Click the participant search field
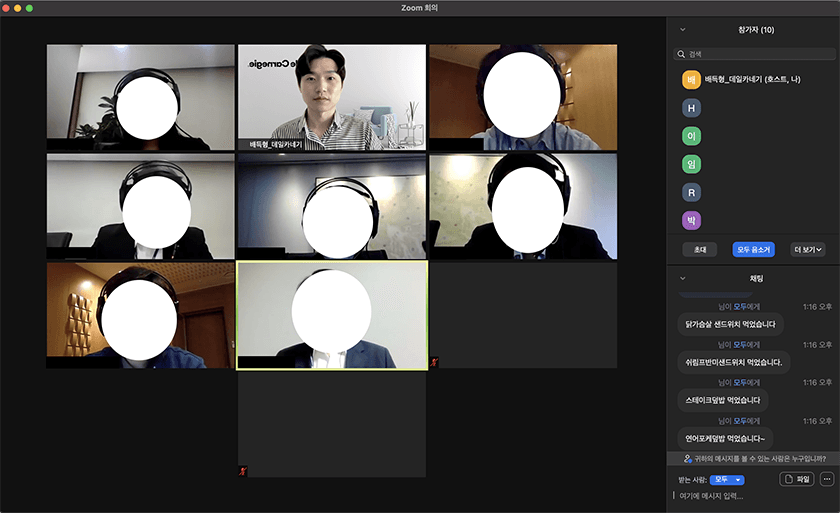The image size is (840, 513). pyautogui.click(x=755, y=54)
